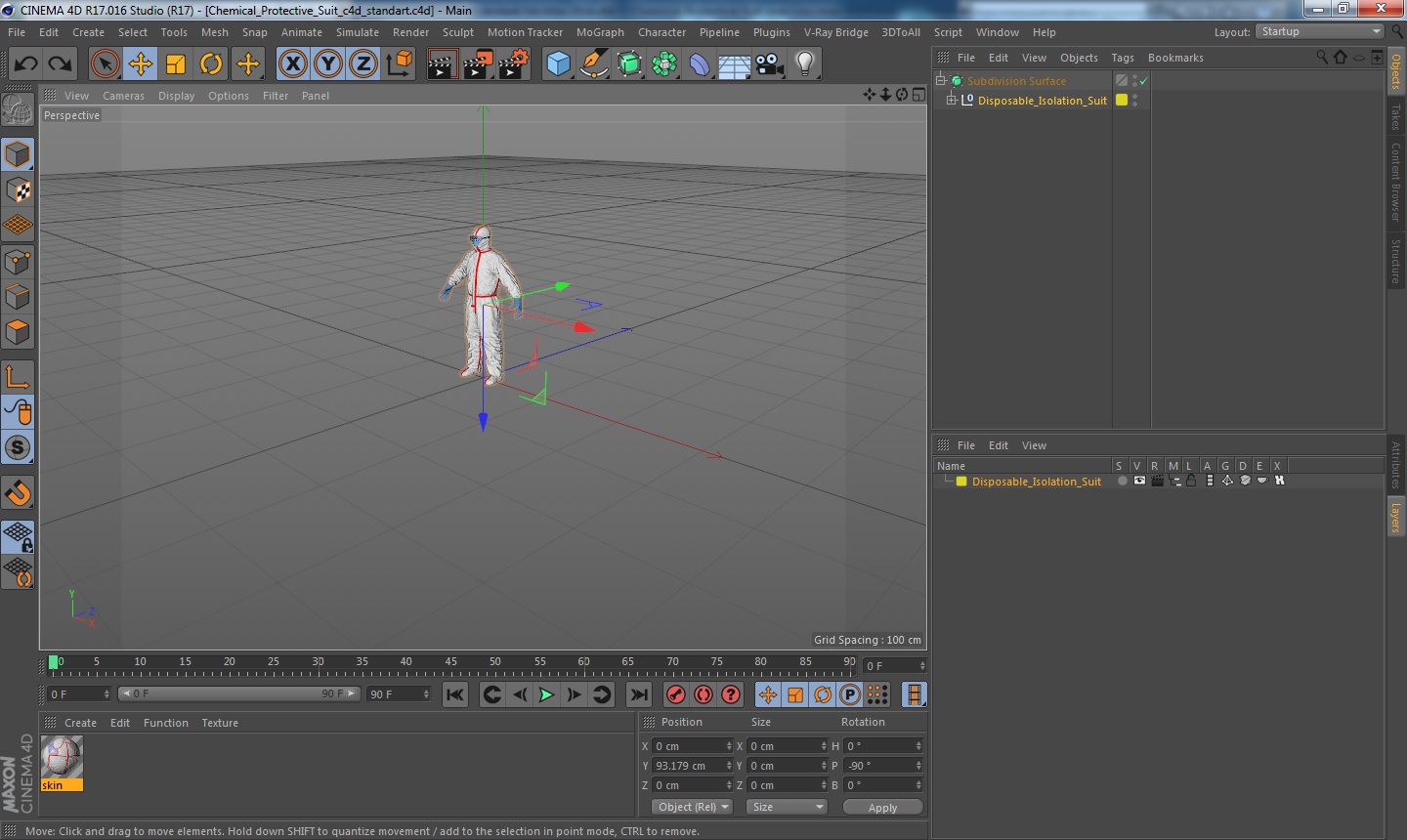Viewport: 1407px width, 840px height.
Task: Click the Undo arrow icon
Action: 25,64
